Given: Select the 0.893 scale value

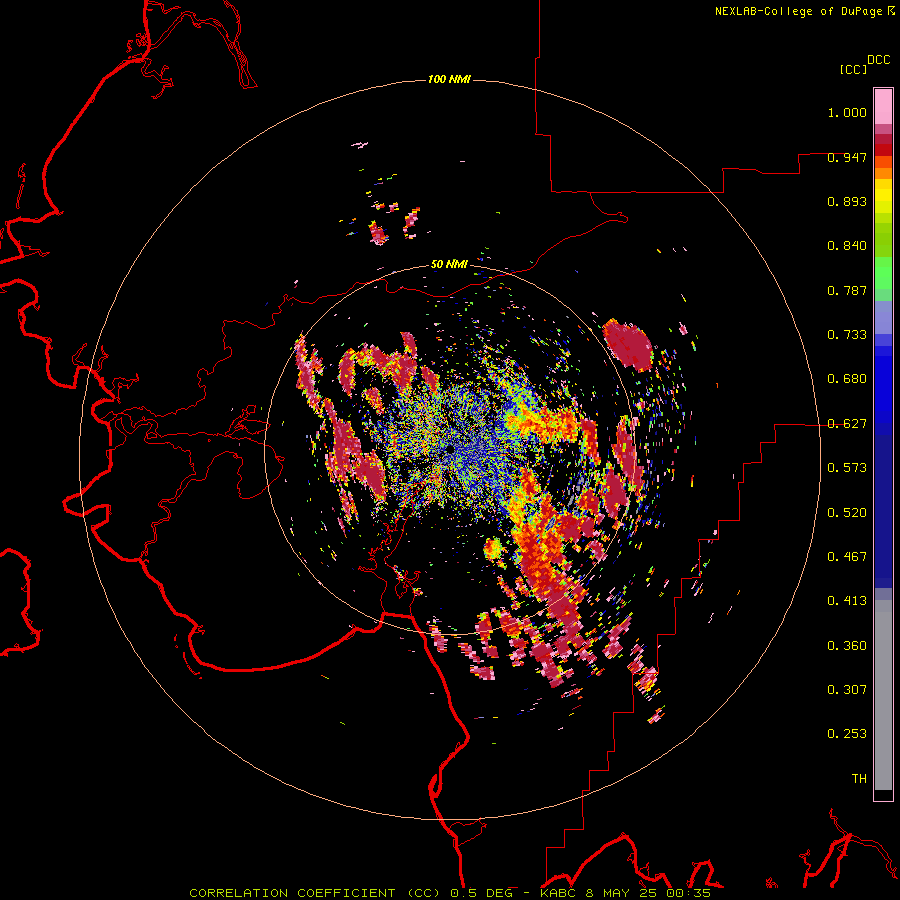Looking at the screenshot, I should (x=847, y=201).
